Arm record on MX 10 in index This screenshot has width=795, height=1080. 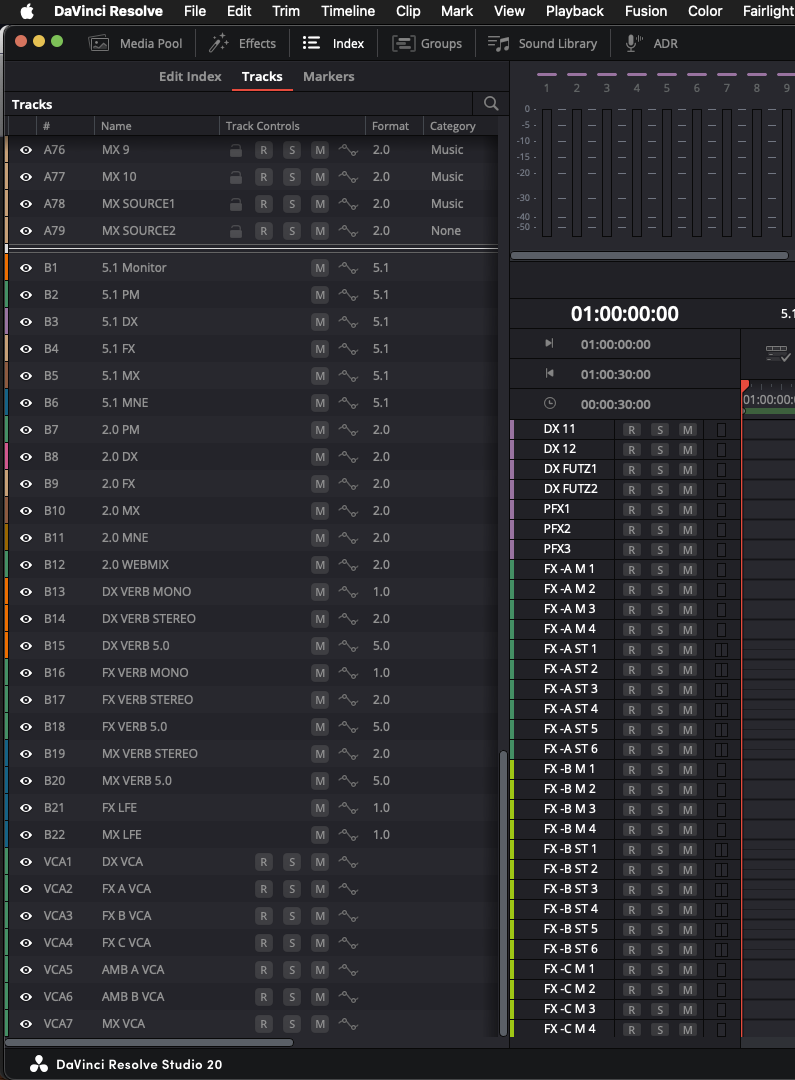[264, 177]
